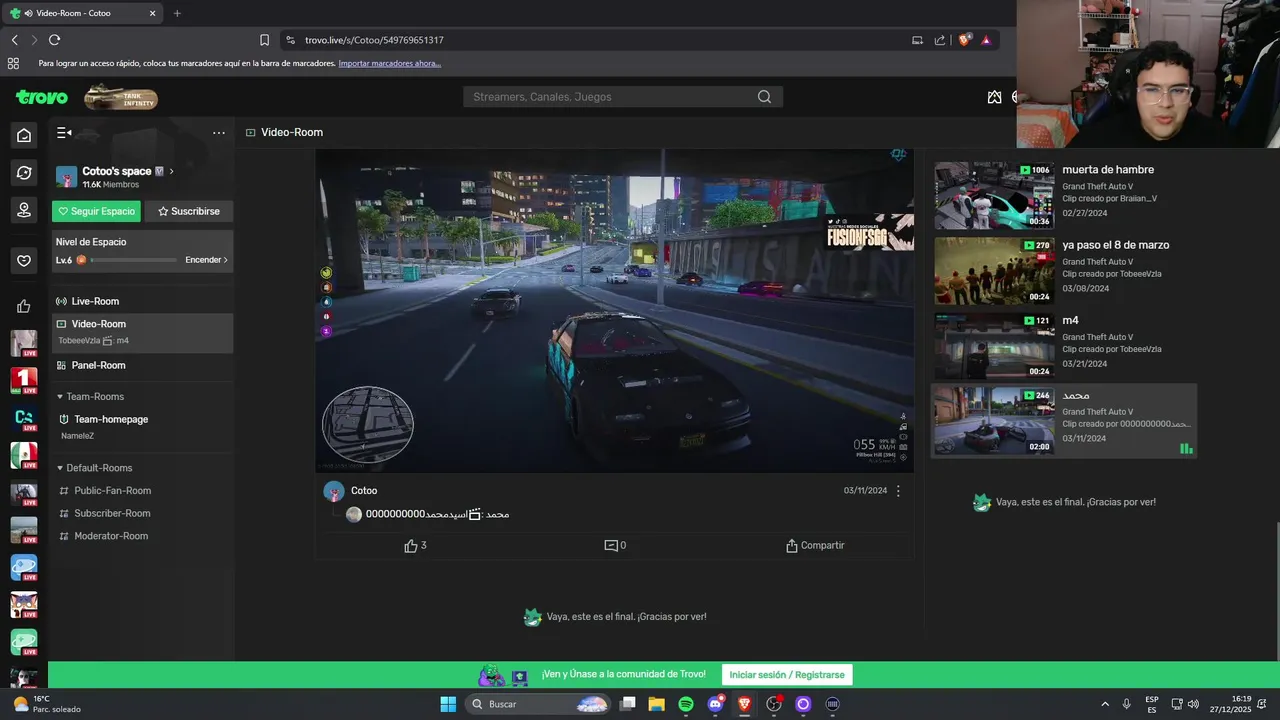Viewport: 1280px width, 720px height.
Task: Click the Cotoo username under video
Action: point(364,491)
